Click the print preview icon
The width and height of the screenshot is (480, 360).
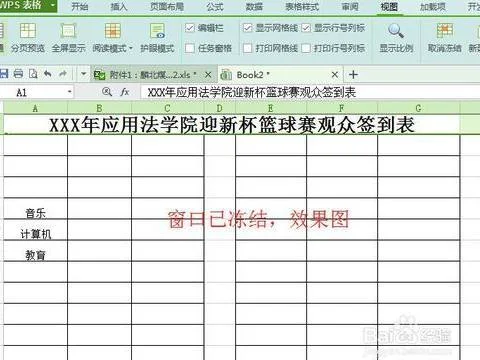click(x=33, y=74)
